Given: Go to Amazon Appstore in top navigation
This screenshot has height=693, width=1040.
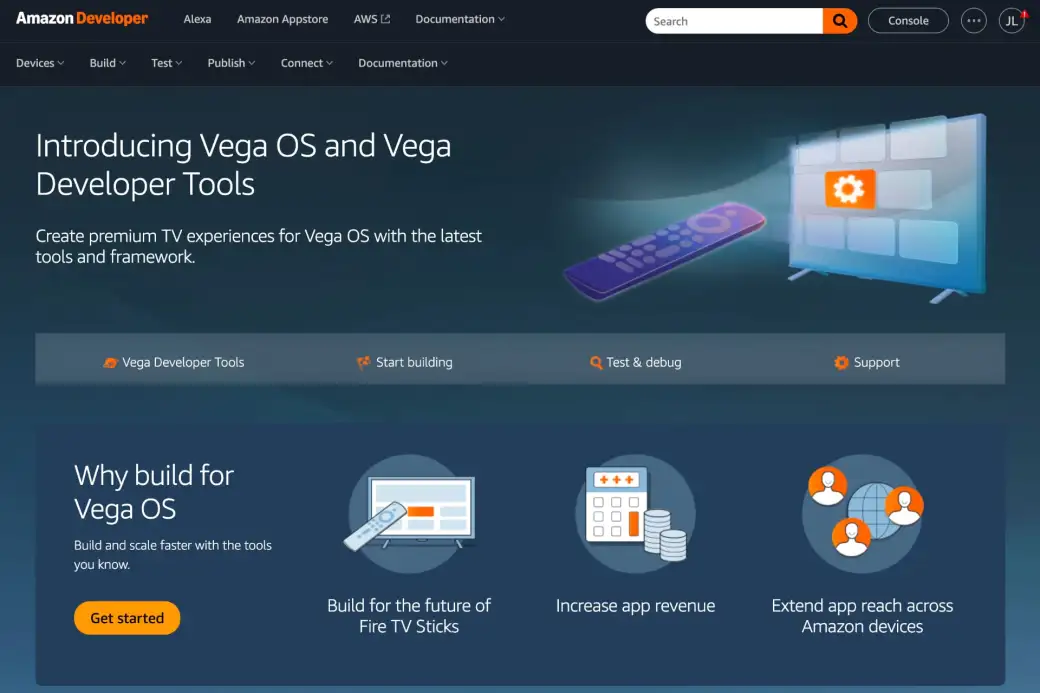Looking at the screenshot, I should [283, 19].
